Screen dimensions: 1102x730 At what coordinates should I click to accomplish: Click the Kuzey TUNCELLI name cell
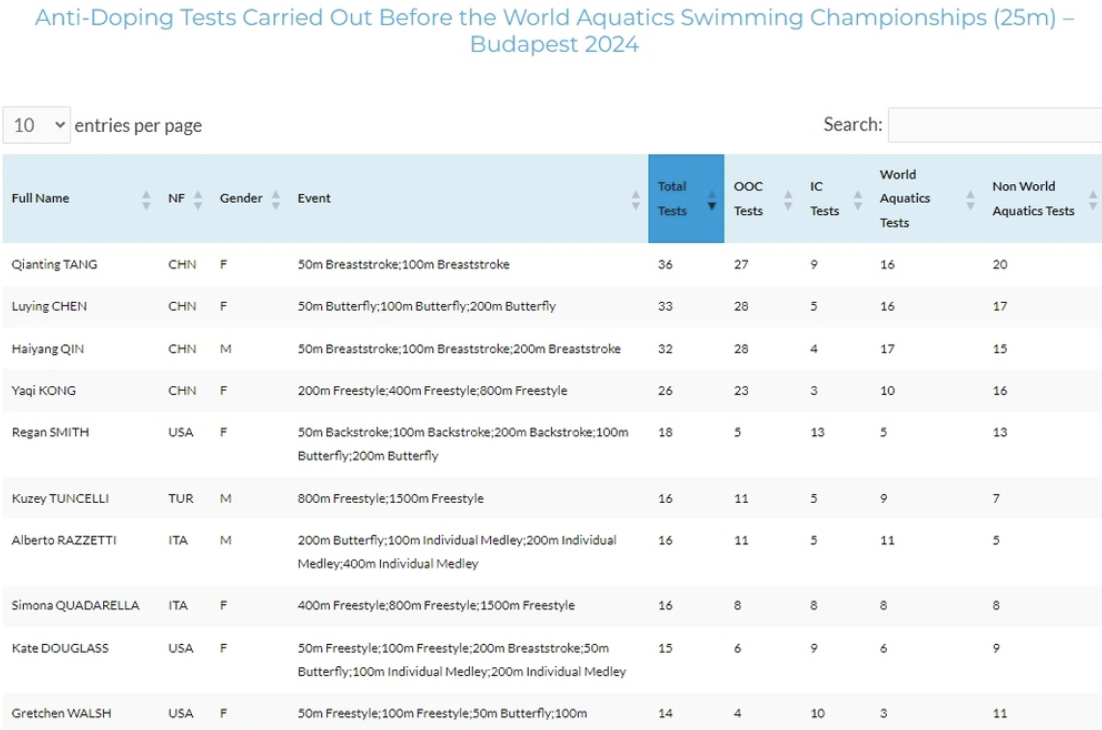point(59,498)
